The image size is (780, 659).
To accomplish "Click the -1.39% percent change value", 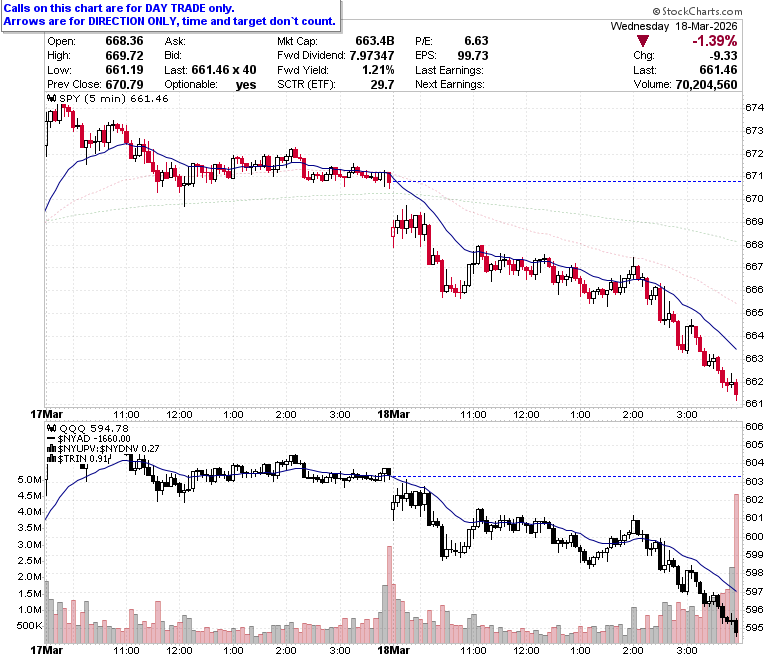I will [x=714, y=41].
